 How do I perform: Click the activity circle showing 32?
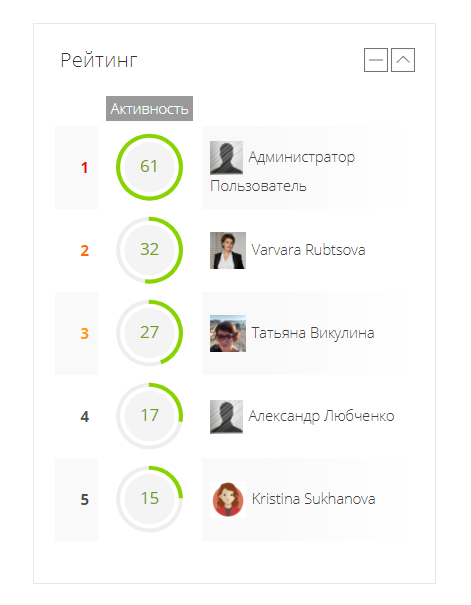coord(149,250)
